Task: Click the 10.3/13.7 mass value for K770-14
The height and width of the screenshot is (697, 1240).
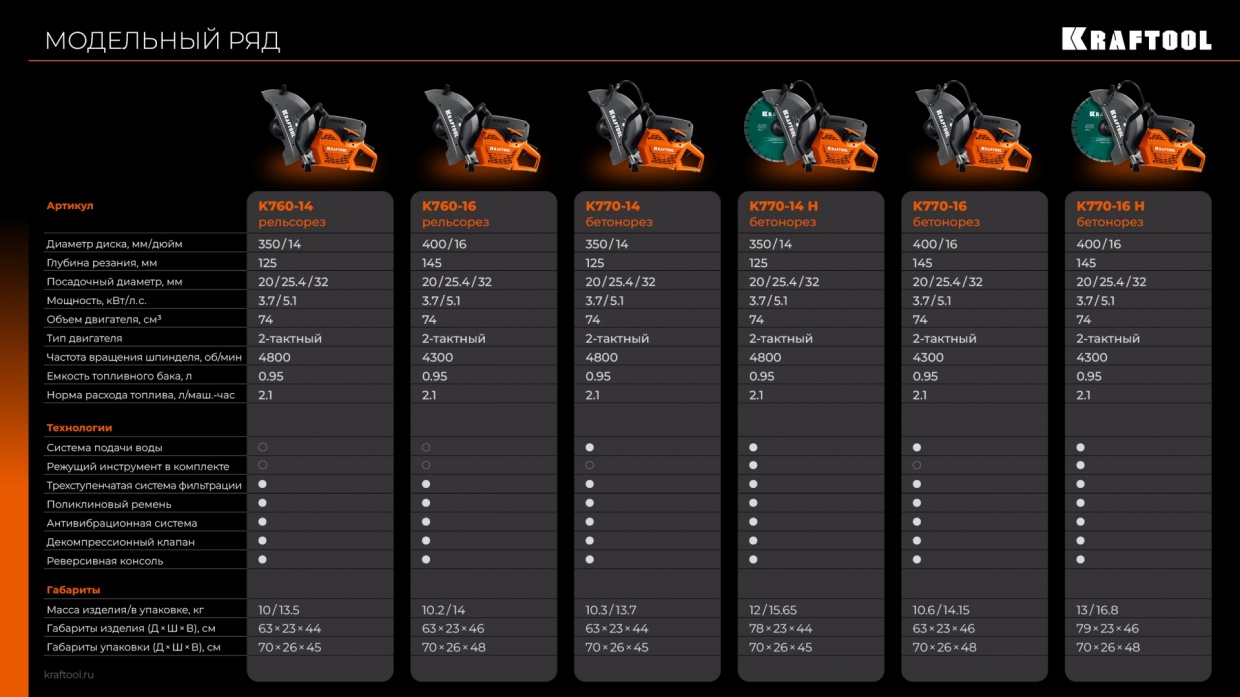Action: pyautogui.click(x=611, y=610)
